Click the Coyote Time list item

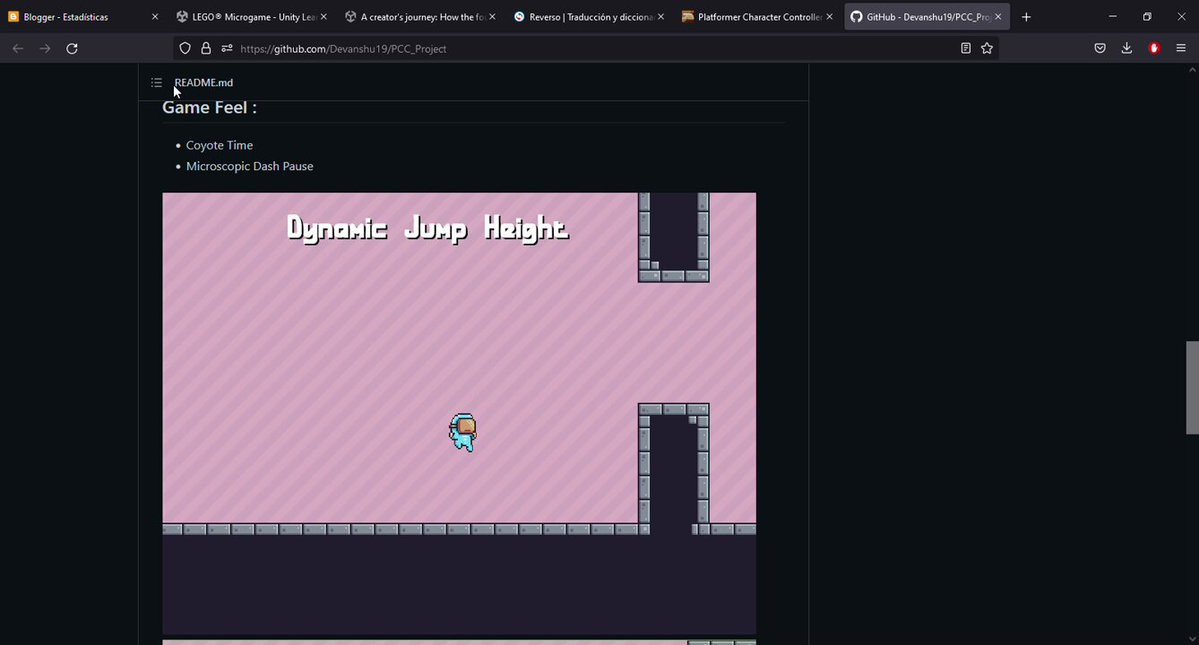tap(219, 145)
